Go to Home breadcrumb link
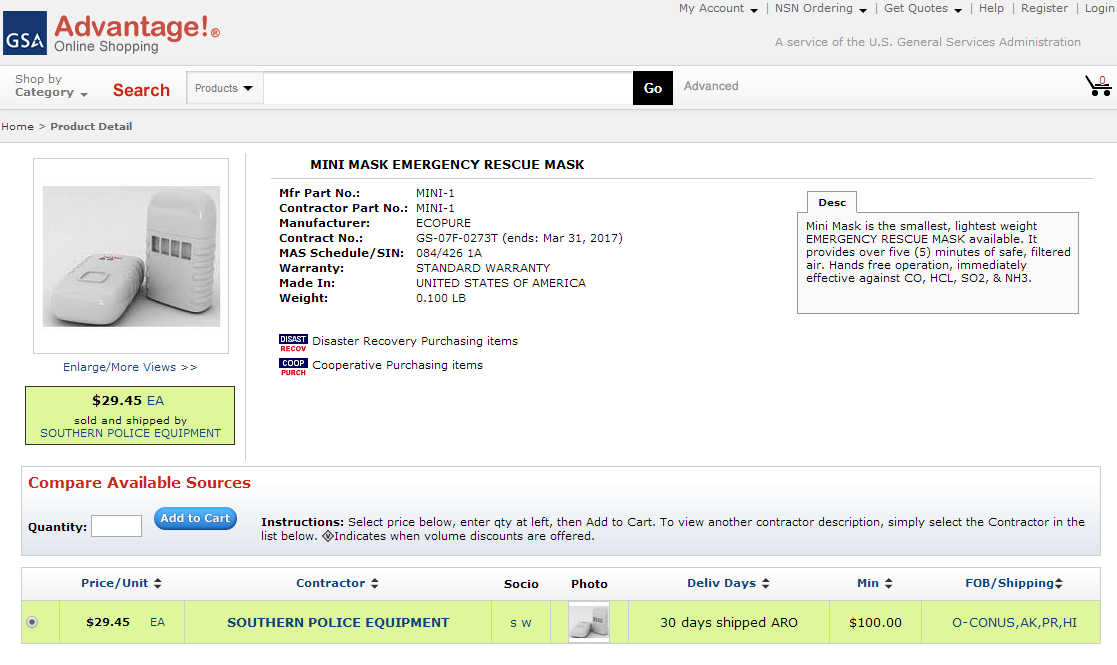Image resolution: width=1117 pixels, height=665 pixels. pyautogui.click(x=17, y=127)
